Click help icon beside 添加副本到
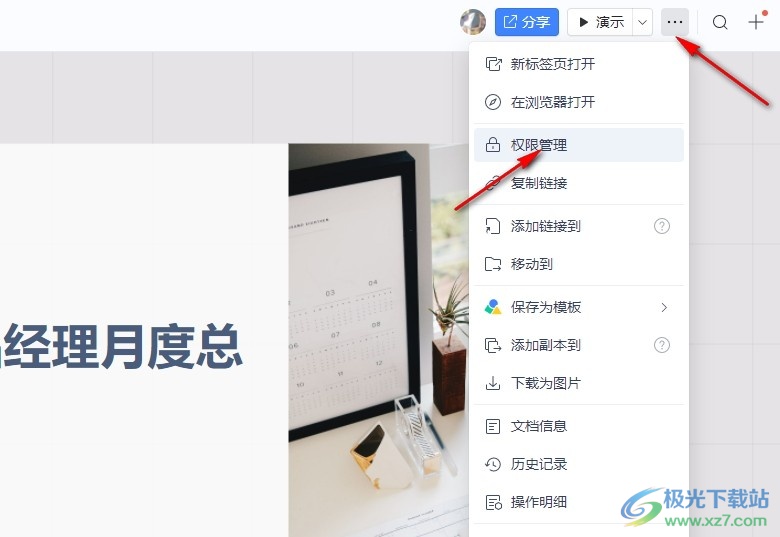 point(662,345)
